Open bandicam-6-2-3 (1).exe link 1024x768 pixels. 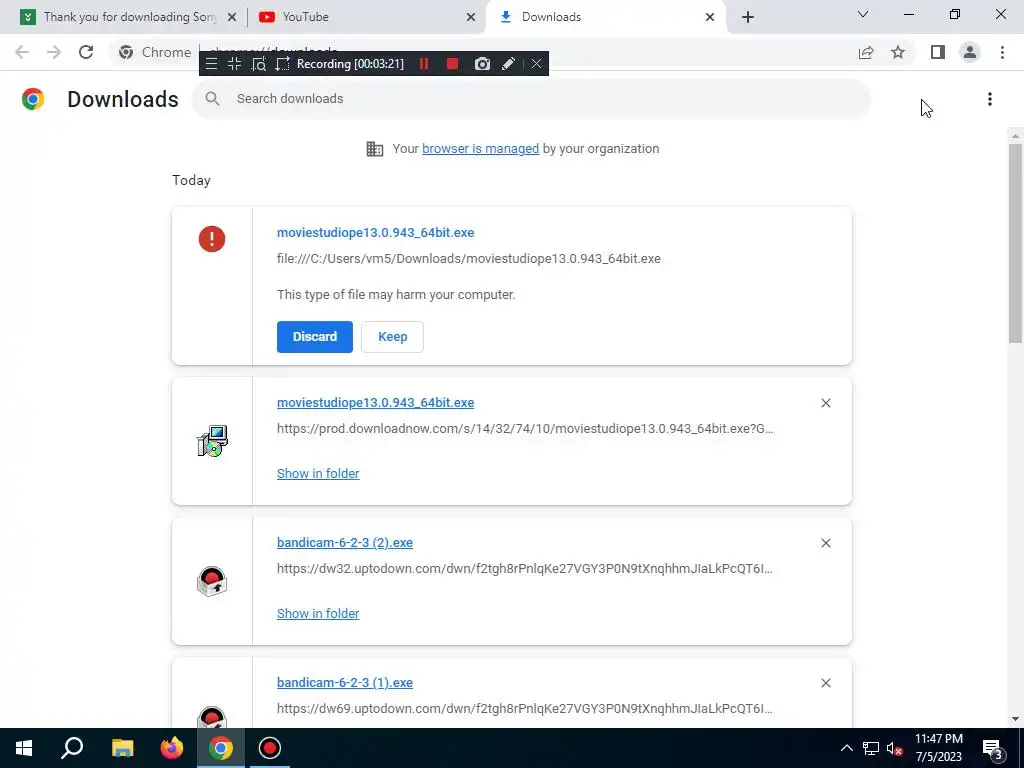(345, 683)
